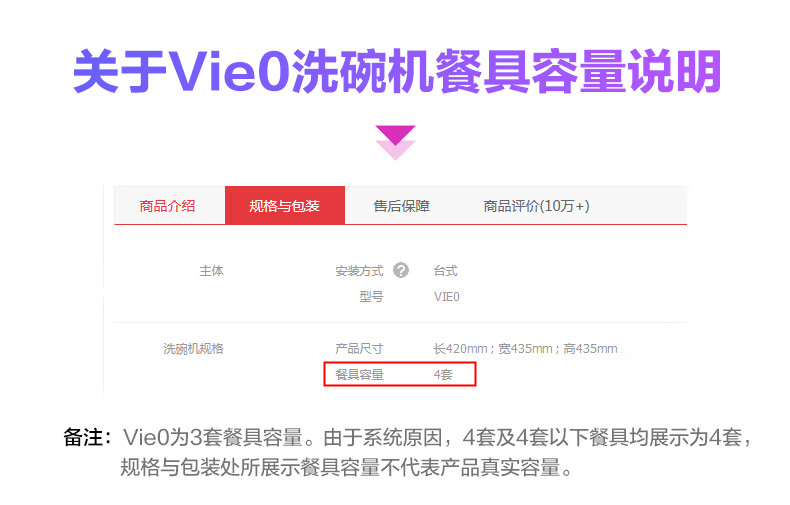Open the 商品评价(10万+) tab
The image size is (790, 505).
click(x=536, y=206)
